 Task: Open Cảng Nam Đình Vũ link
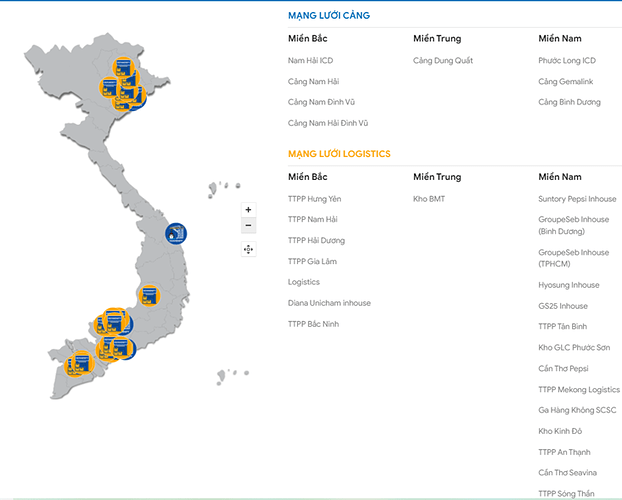[x=321, y=102]
